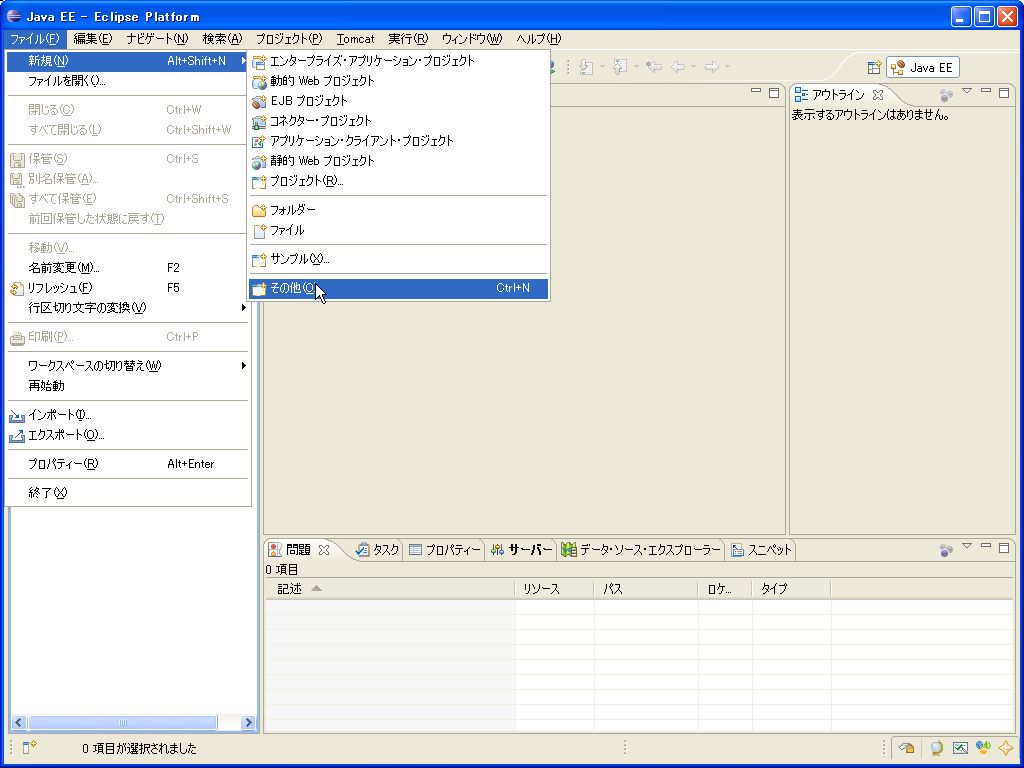Switch to the サーバー tab
Image resolution: width=1024 pixels, height=768 pixels.
(521, 550)
